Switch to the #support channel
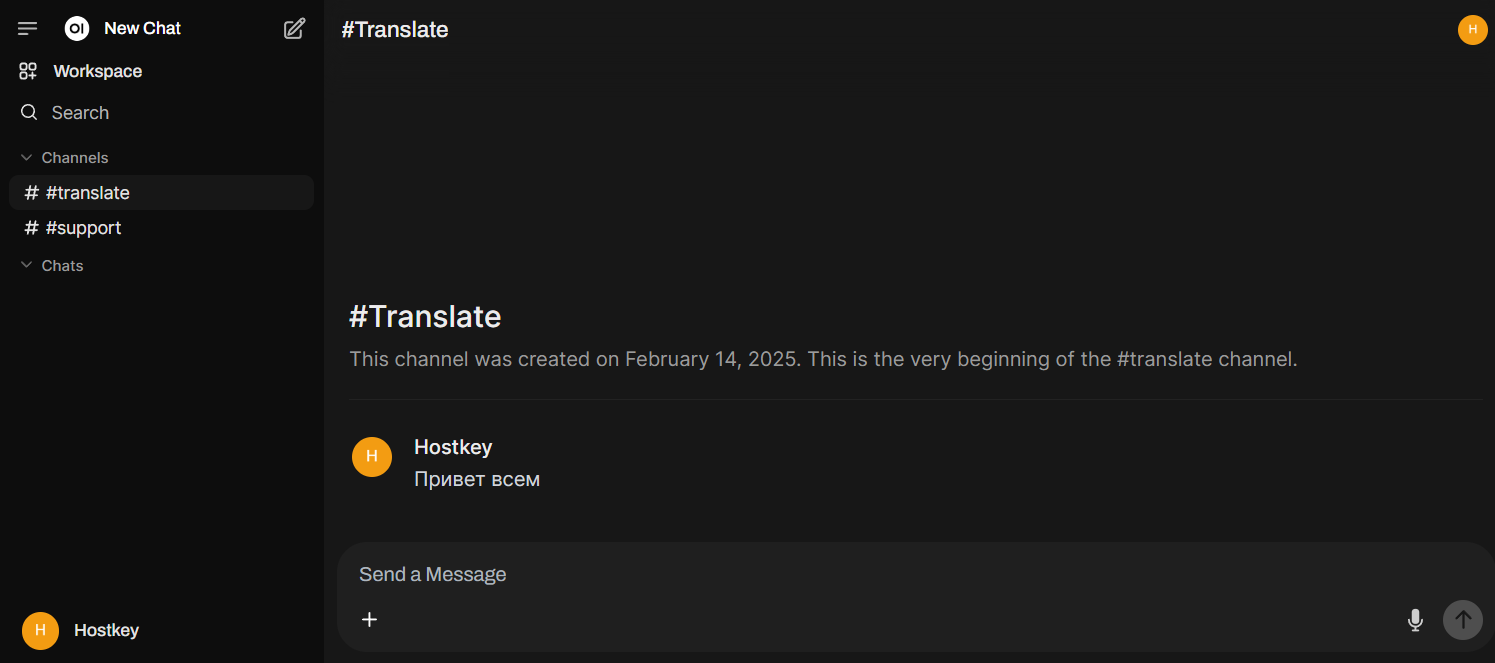 161,228
